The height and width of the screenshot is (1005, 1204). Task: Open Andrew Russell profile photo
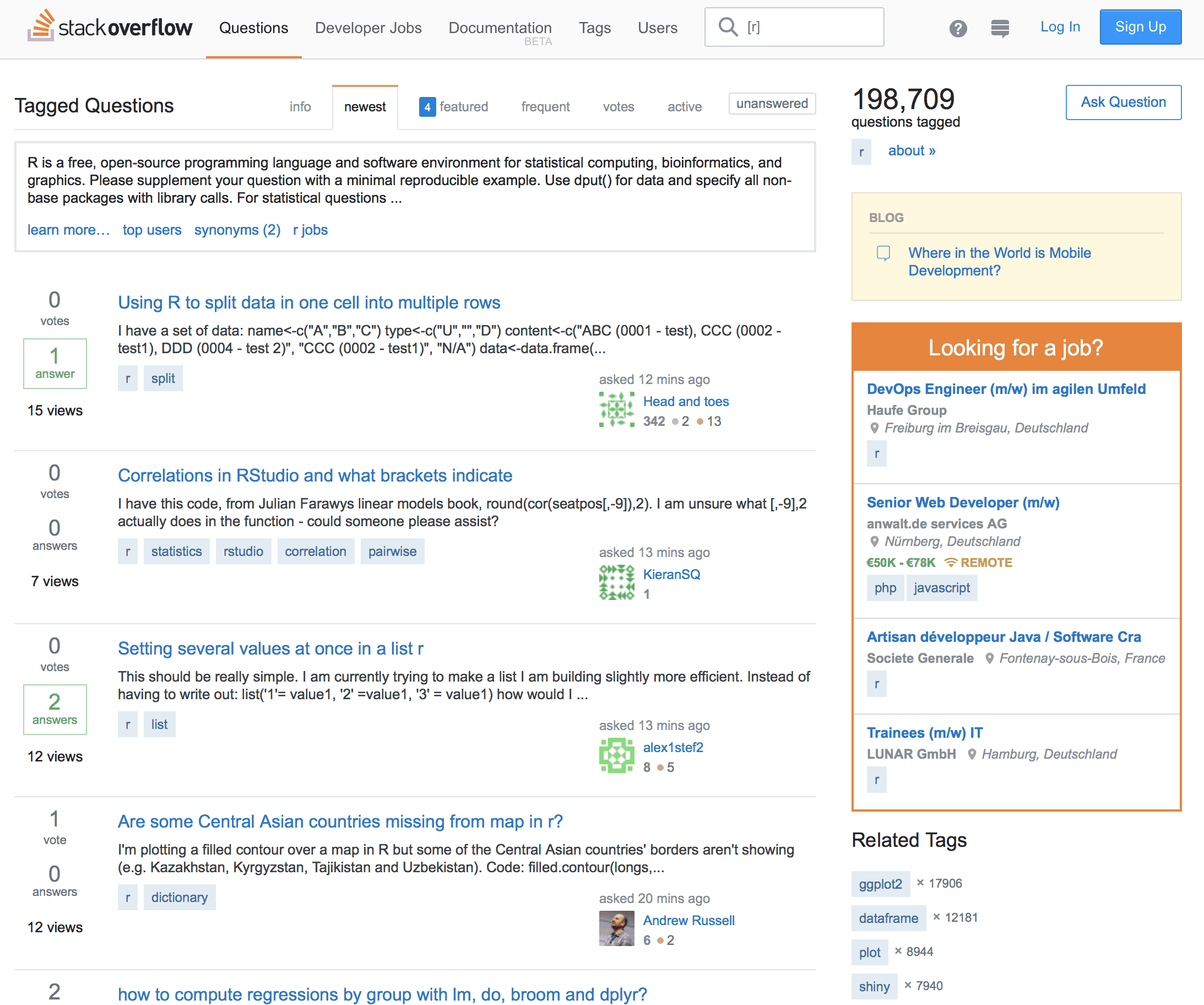point(616,928)
